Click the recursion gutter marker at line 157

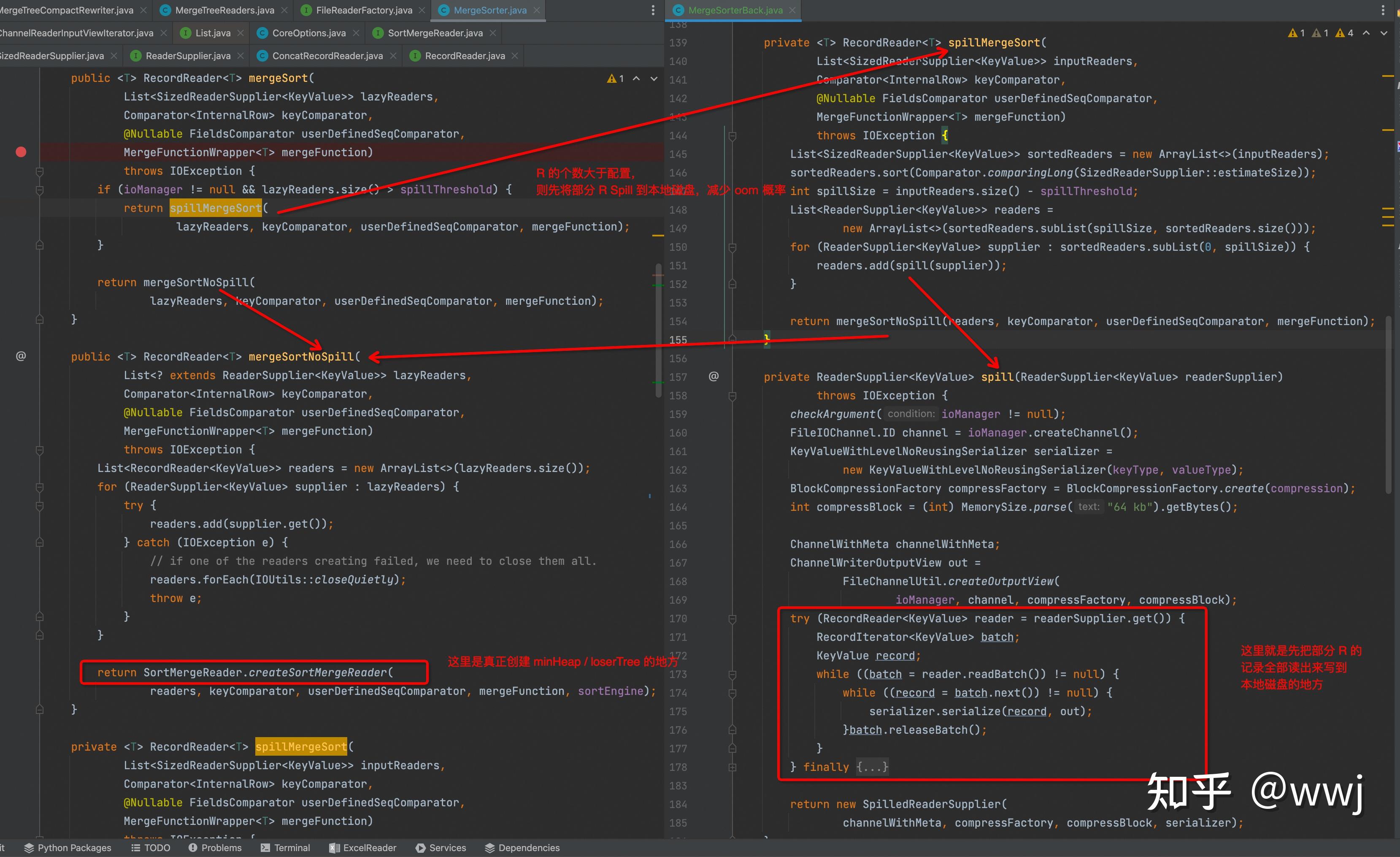coord(714,376)
